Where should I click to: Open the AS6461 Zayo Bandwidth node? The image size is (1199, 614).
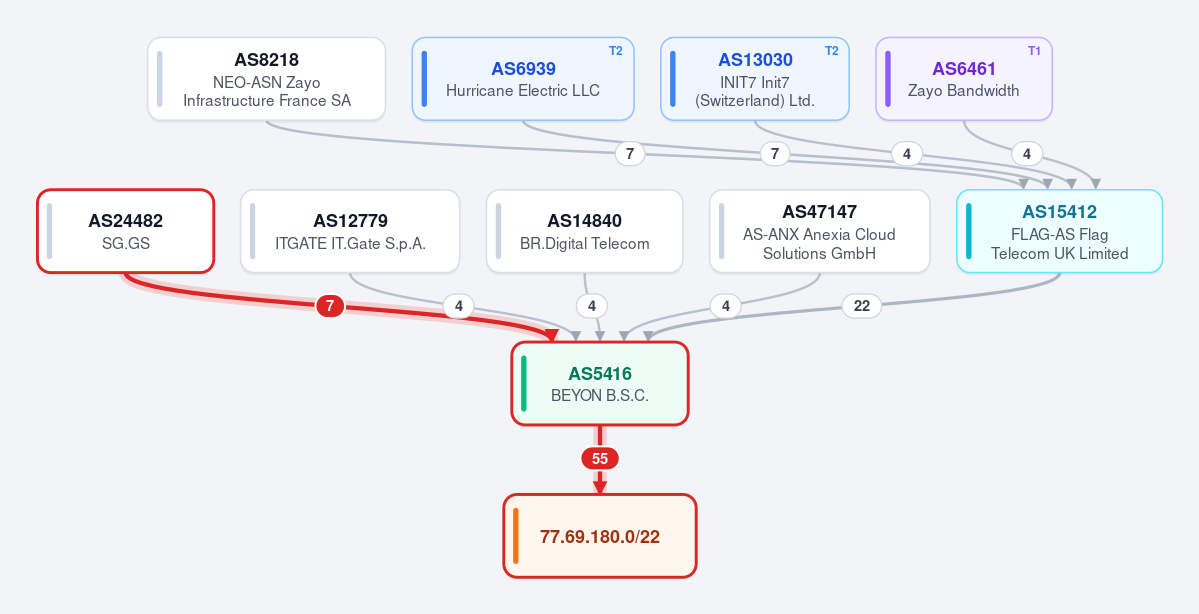pyautogui.click(x=963, y=79)
